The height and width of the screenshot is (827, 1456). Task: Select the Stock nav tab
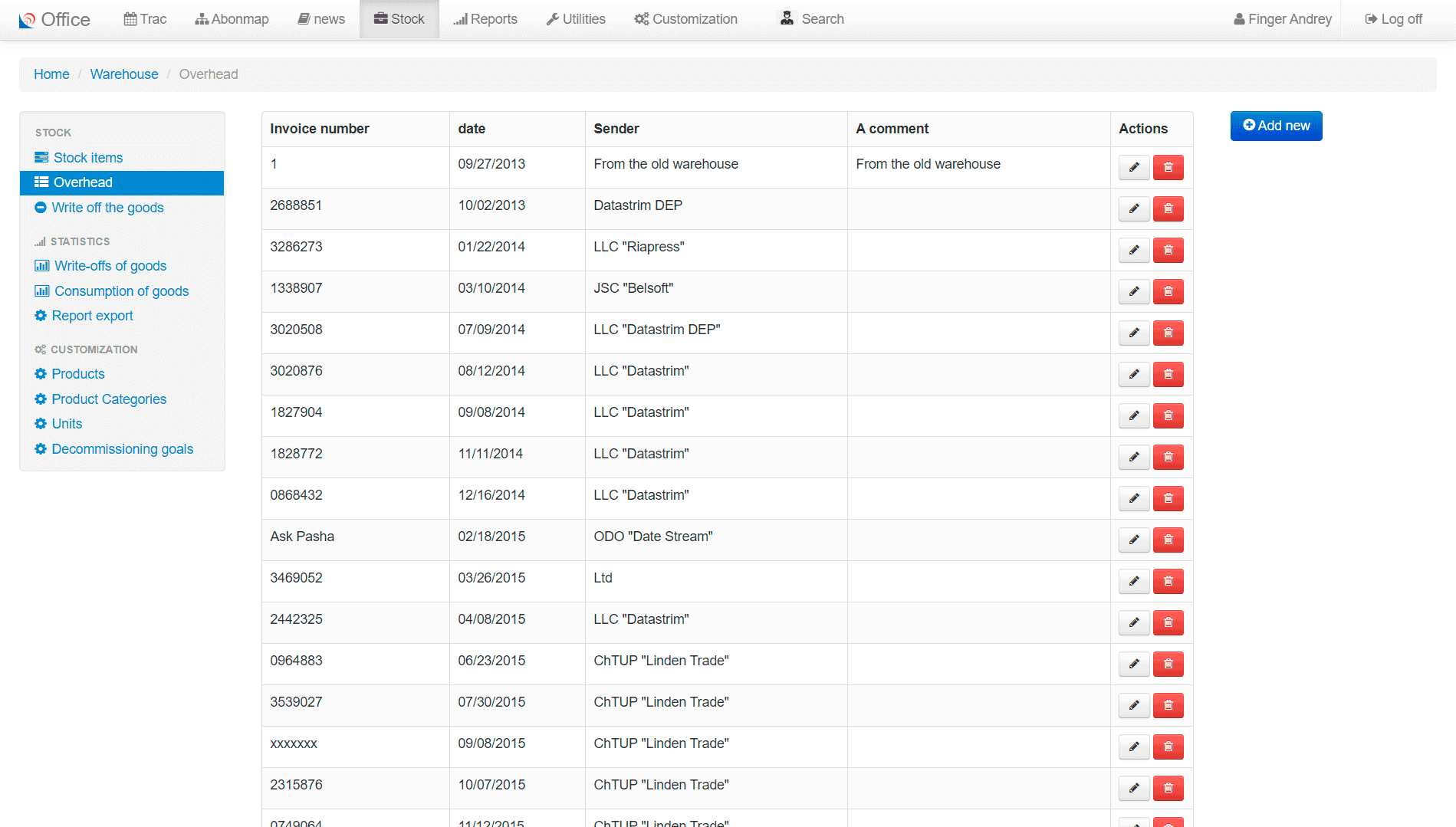(x=399, y=19)
